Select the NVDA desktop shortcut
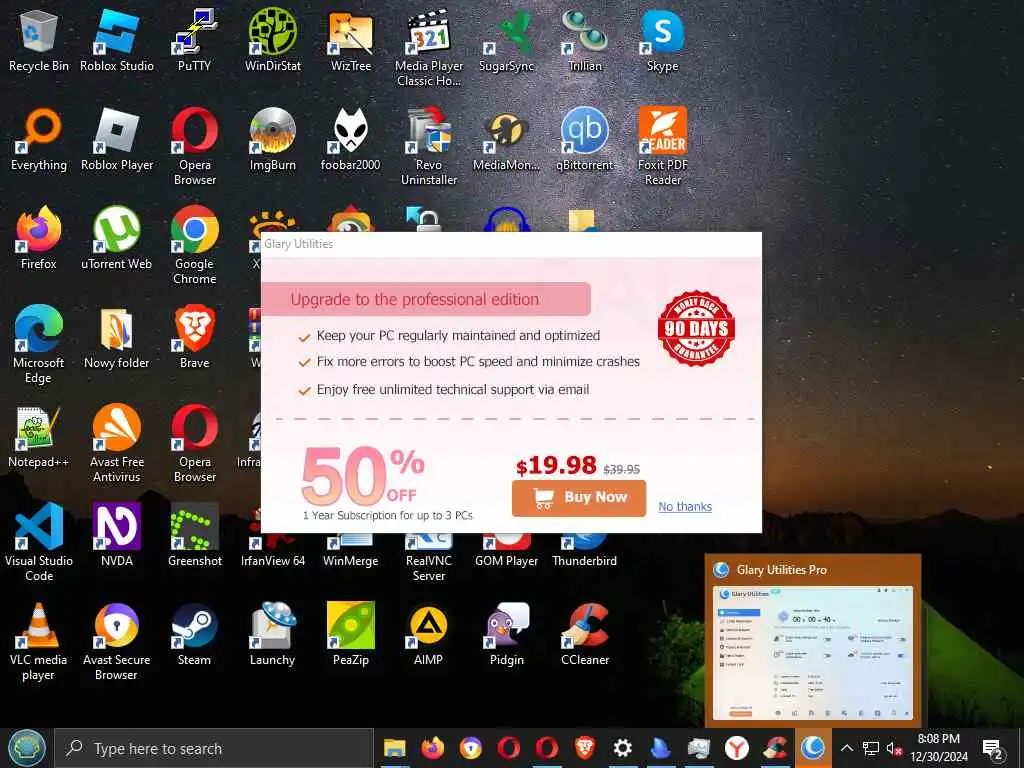1024x768 pixels. (x=117, y=535)
